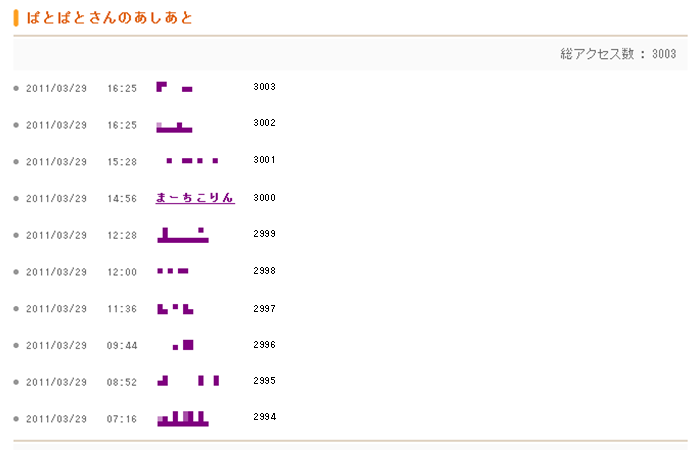Open the visitor link for access number 3002
The width and height of the screenshot is (697, 450).
pyautogui.click(x=174, y=126)
